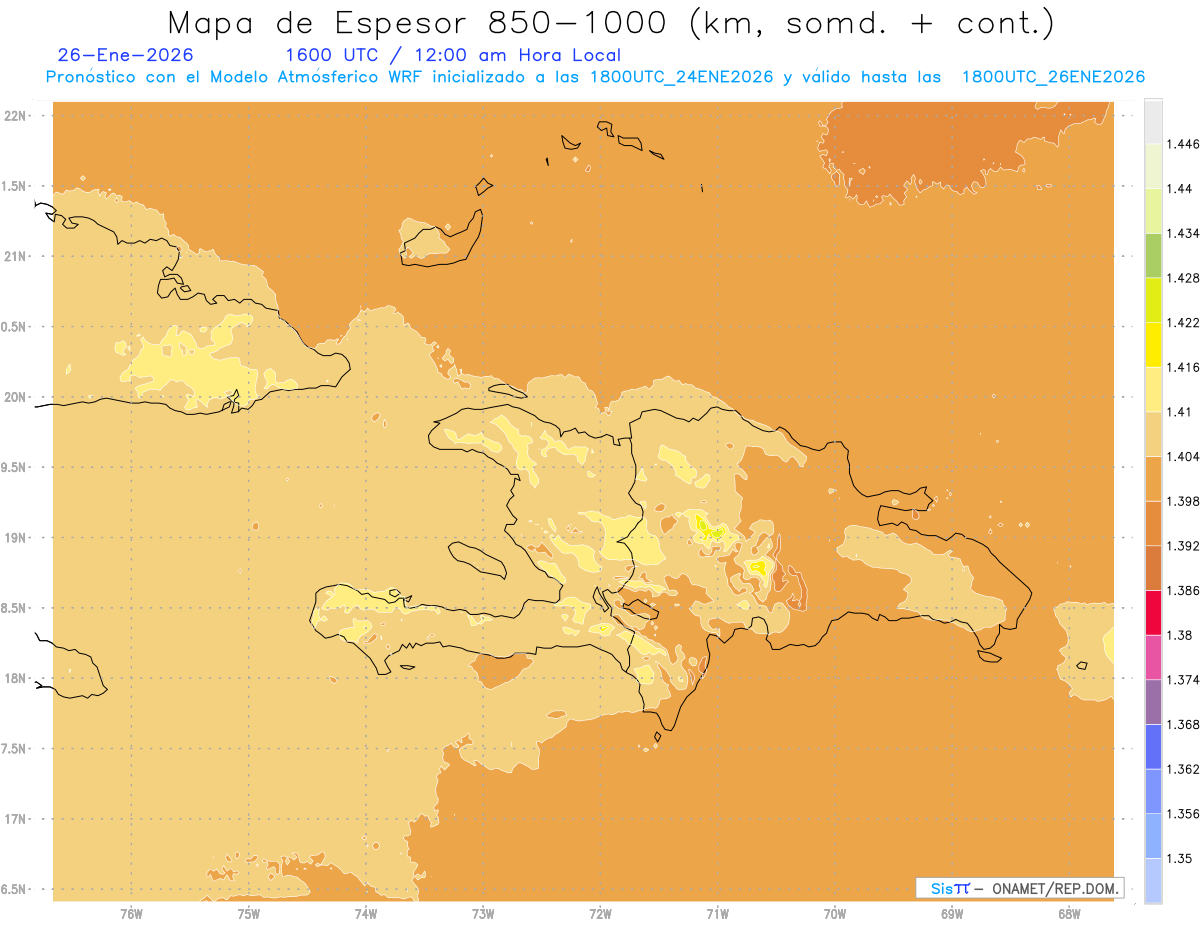
Task: Click the '21N' latitude axis label
Action: point(17,256)
